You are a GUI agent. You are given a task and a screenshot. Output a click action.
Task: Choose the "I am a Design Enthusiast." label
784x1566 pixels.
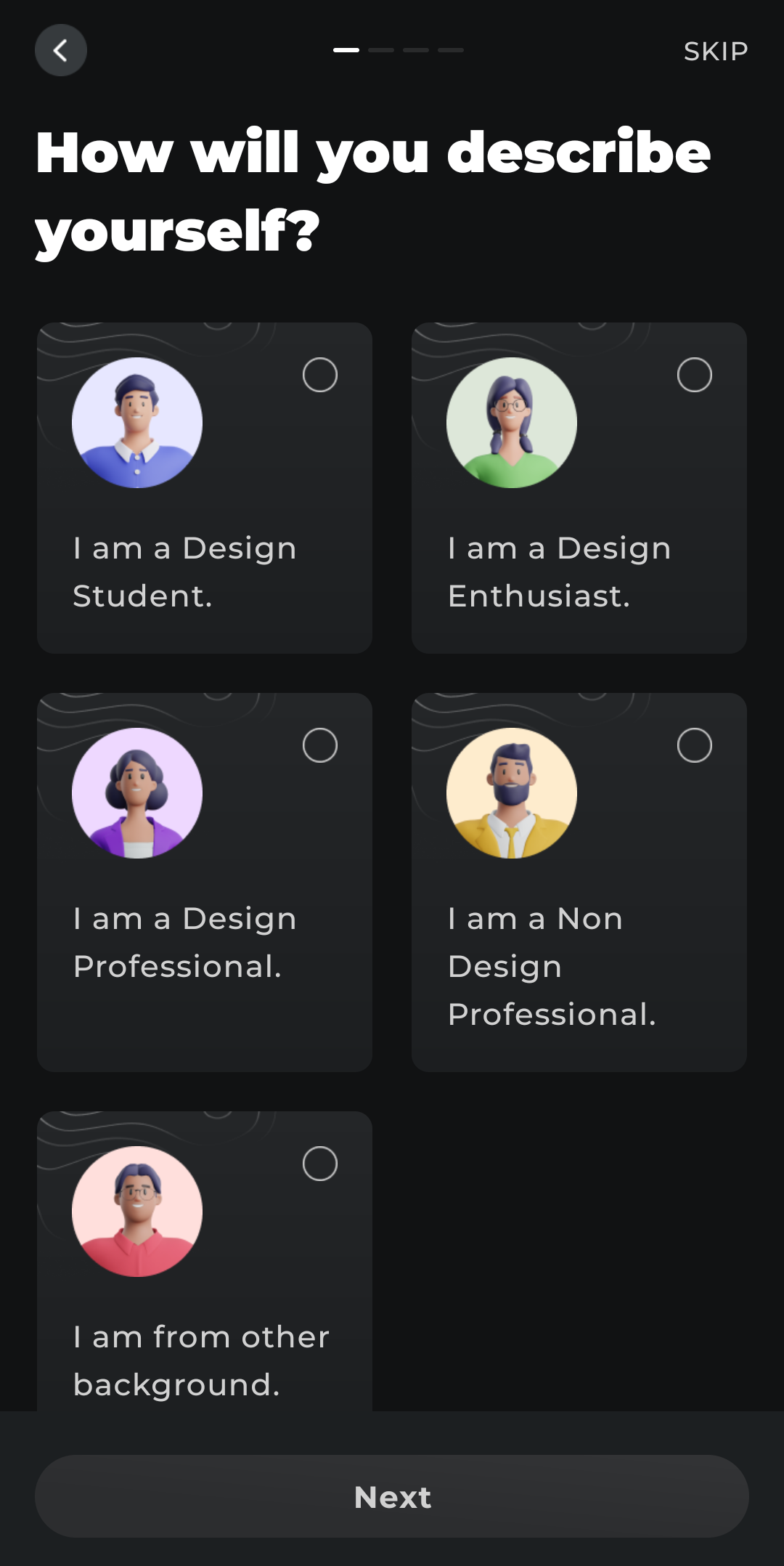click(x=560, y=572)
